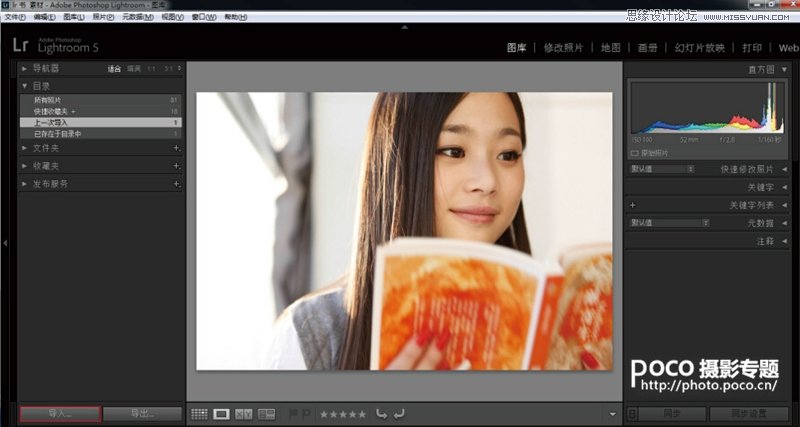Set navigator zoom to Fill

coord(134,69)
